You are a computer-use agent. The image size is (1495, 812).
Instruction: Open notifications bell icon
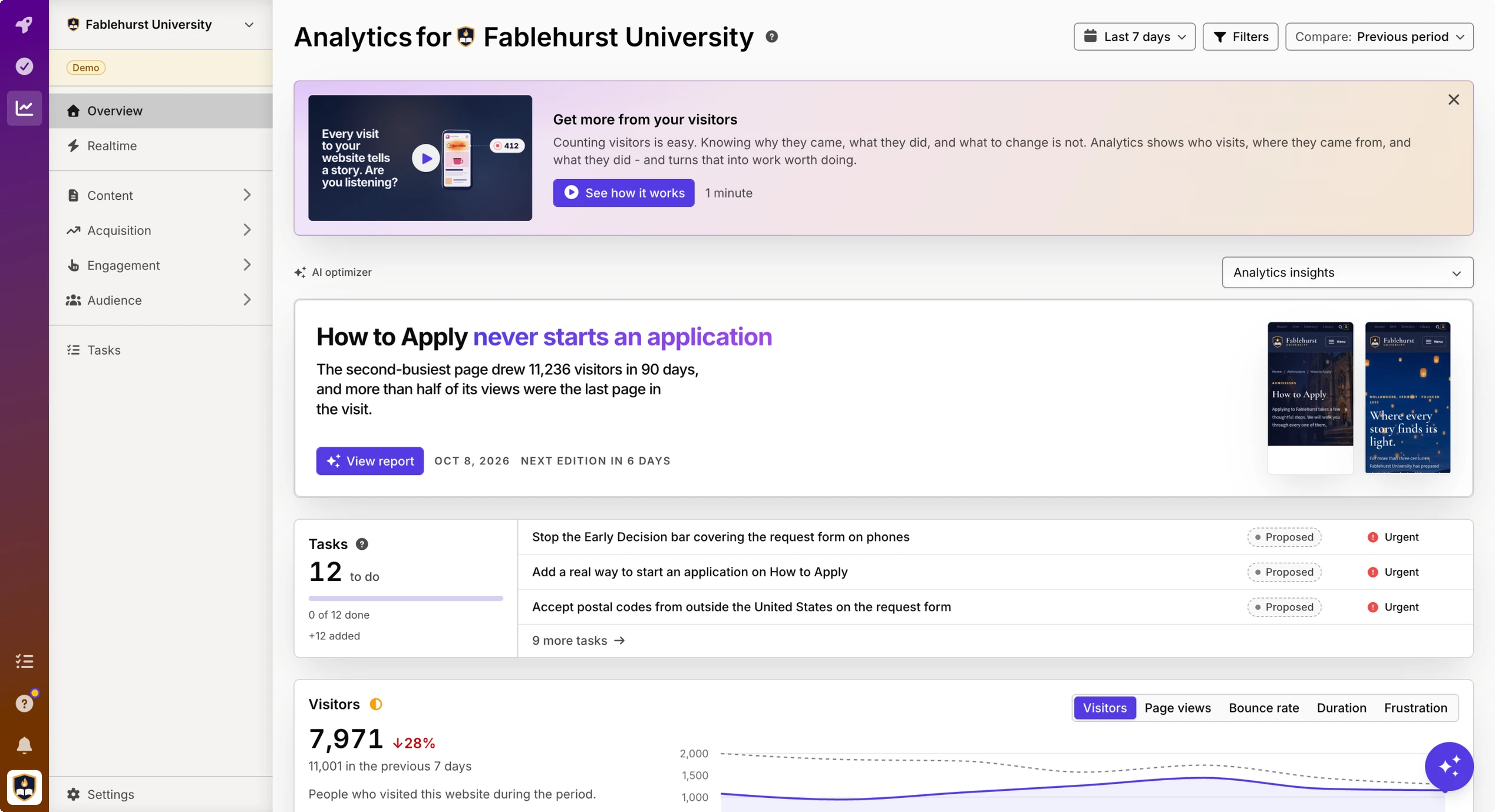point(24,745)
